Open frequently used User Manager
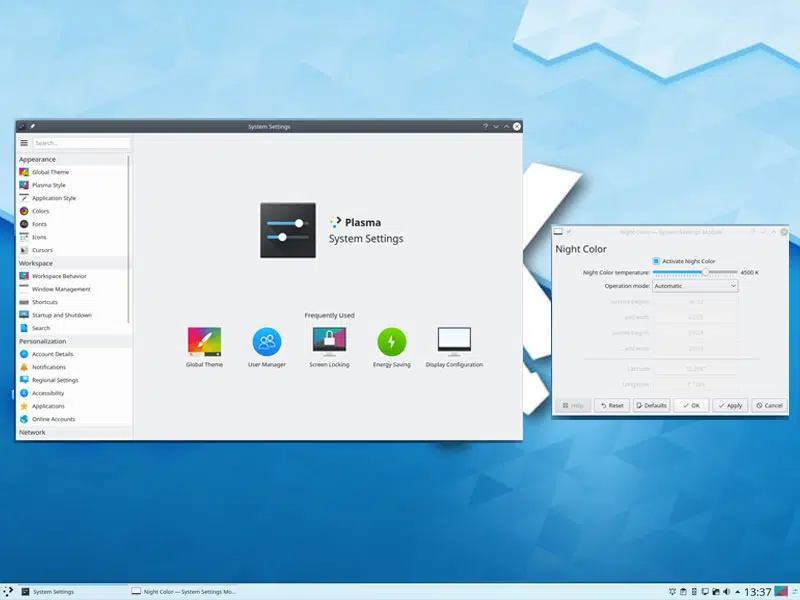This screenshot has width=800, height=600. pos(267,347)
